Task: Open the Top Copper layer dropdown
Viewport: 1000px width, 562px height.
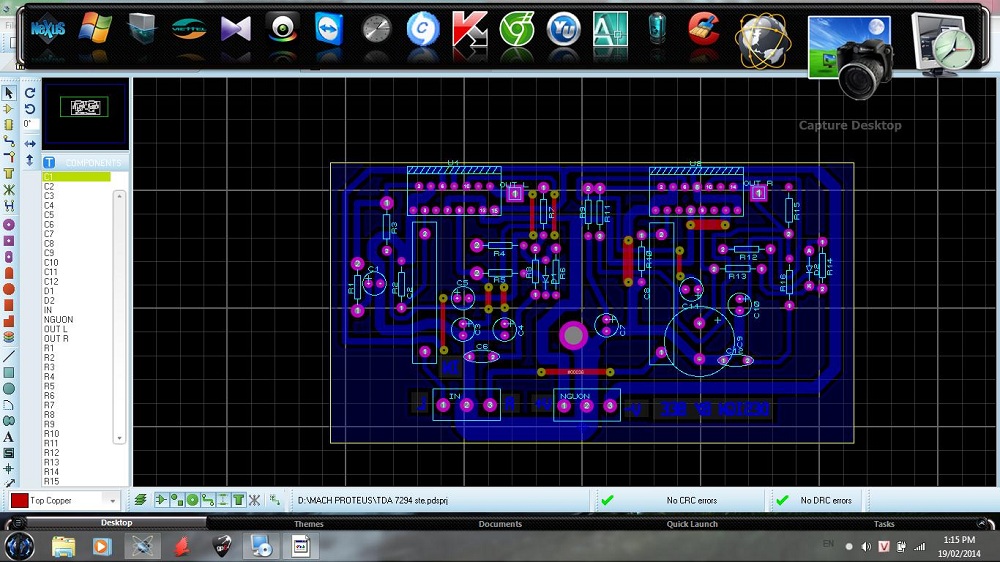Action: tap(111, 500)
